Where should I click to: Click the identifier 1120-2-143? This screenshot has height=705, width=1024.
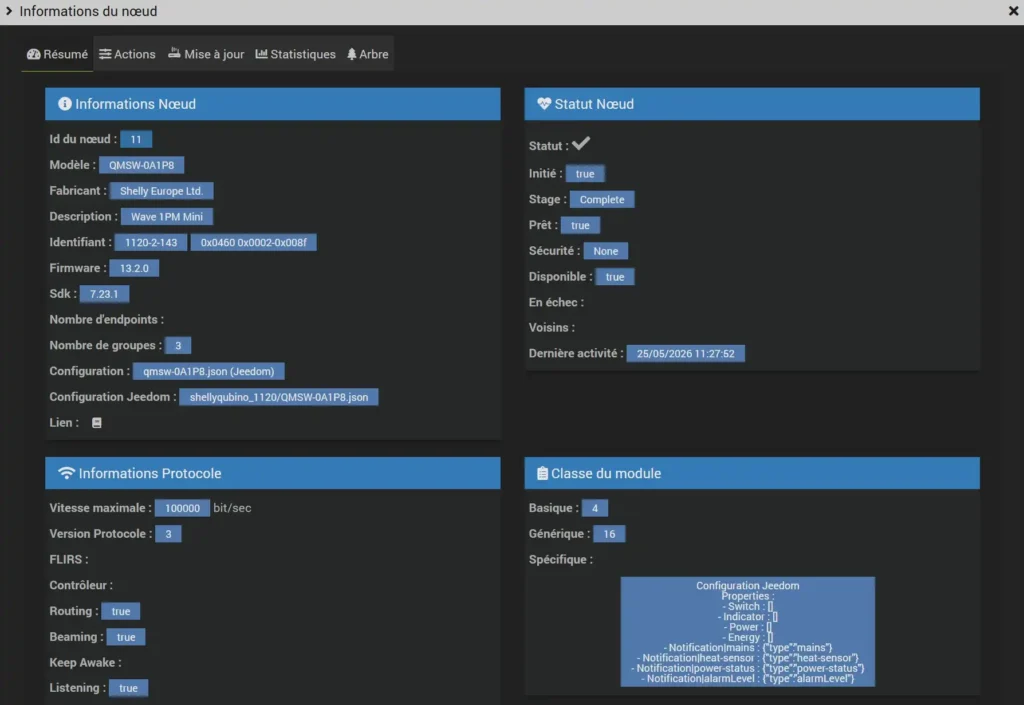151,242
